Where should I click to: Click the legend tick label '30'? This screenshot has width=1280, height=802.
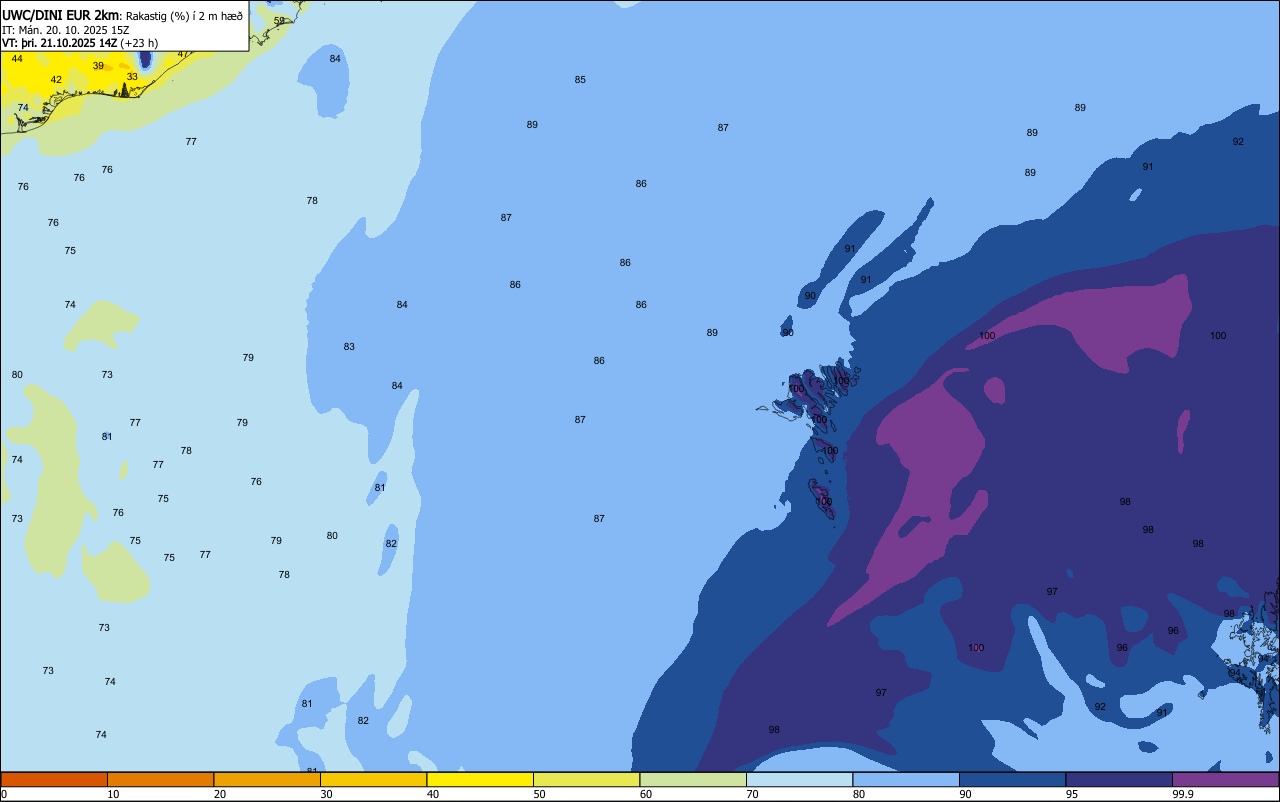[326, 794]
